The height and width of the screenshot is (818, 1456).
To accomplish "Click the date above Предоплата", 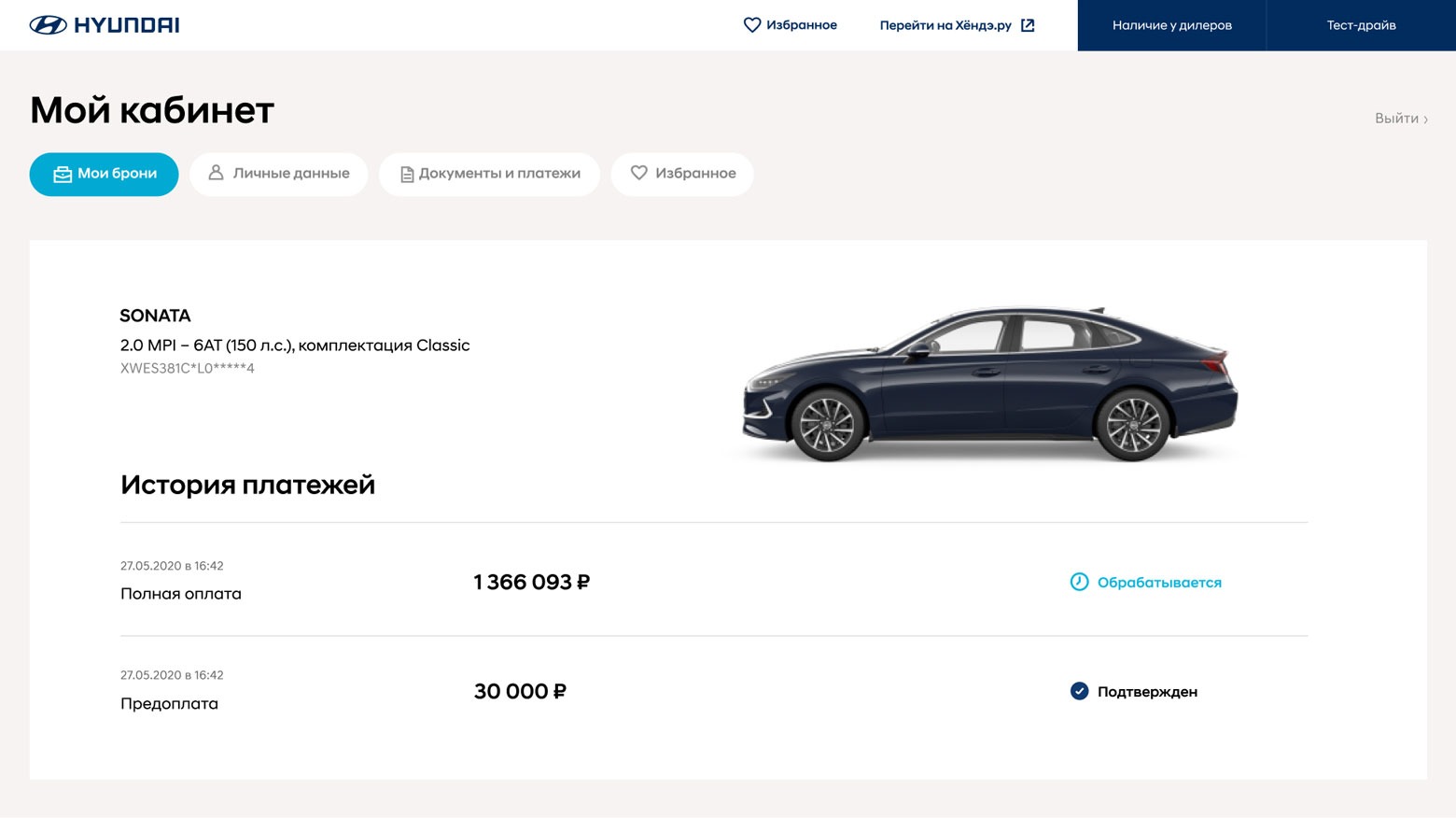I will (x=172, y=675).
